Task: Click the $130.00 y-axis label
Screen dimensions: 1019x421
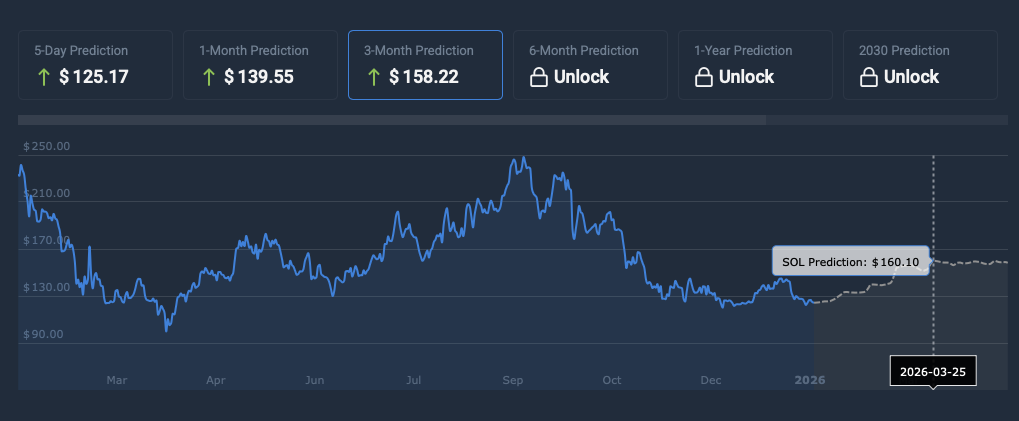Action: (47, 288)
